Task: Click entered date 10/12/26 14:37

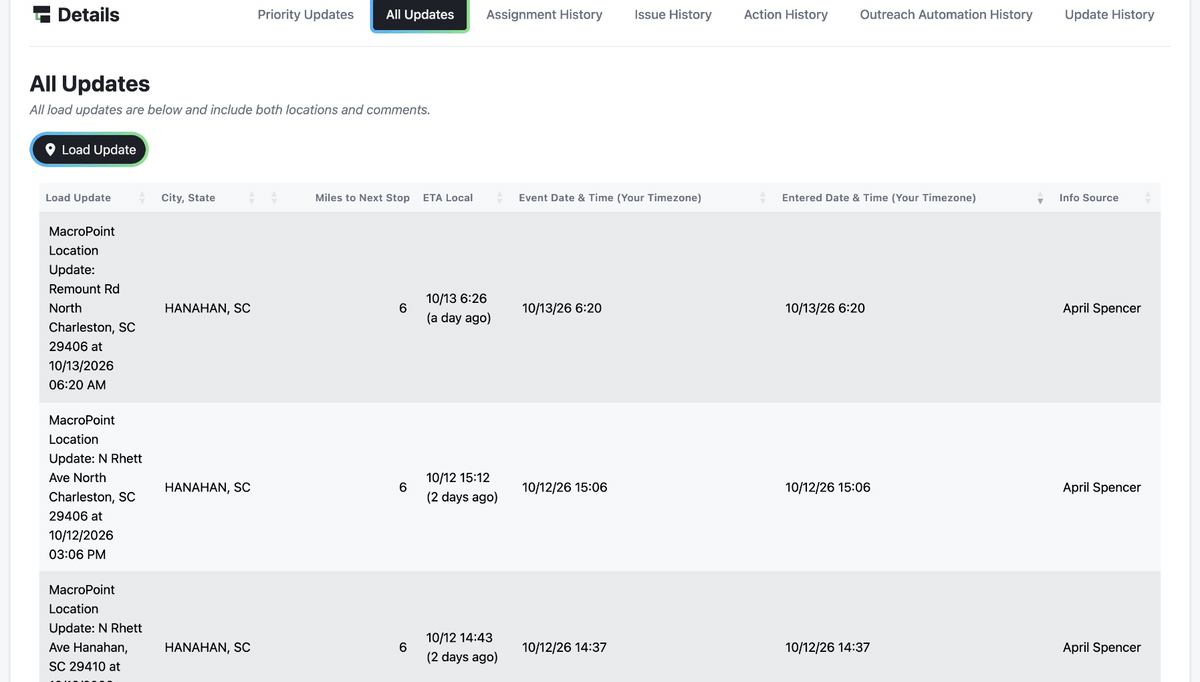Action: coord(828,647)
